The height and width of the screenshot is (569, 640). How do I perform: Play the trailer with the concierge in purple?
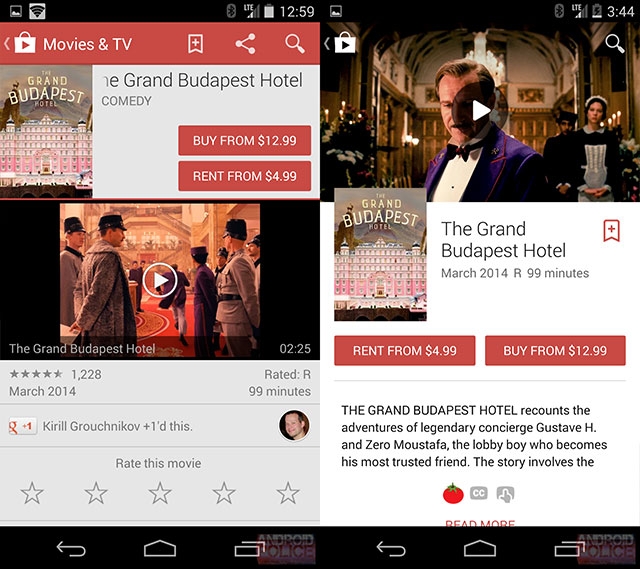(481, 111)
